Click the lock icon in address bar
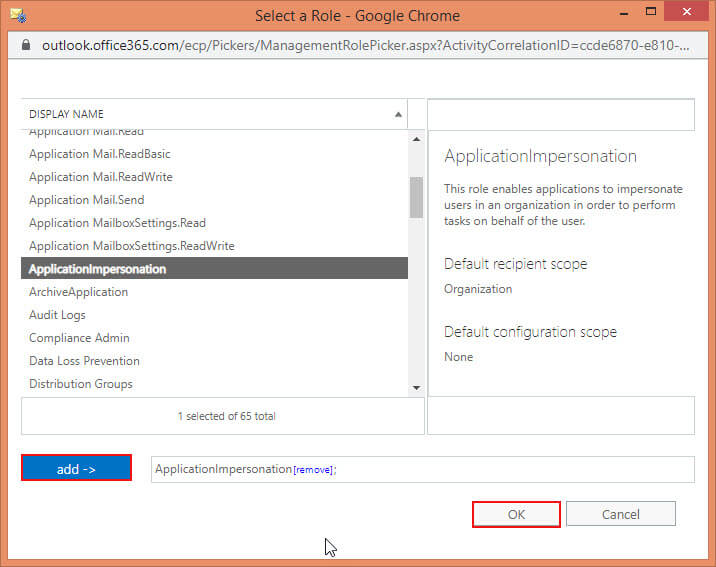Screen dimensions: 716x567 pos(26,45)
